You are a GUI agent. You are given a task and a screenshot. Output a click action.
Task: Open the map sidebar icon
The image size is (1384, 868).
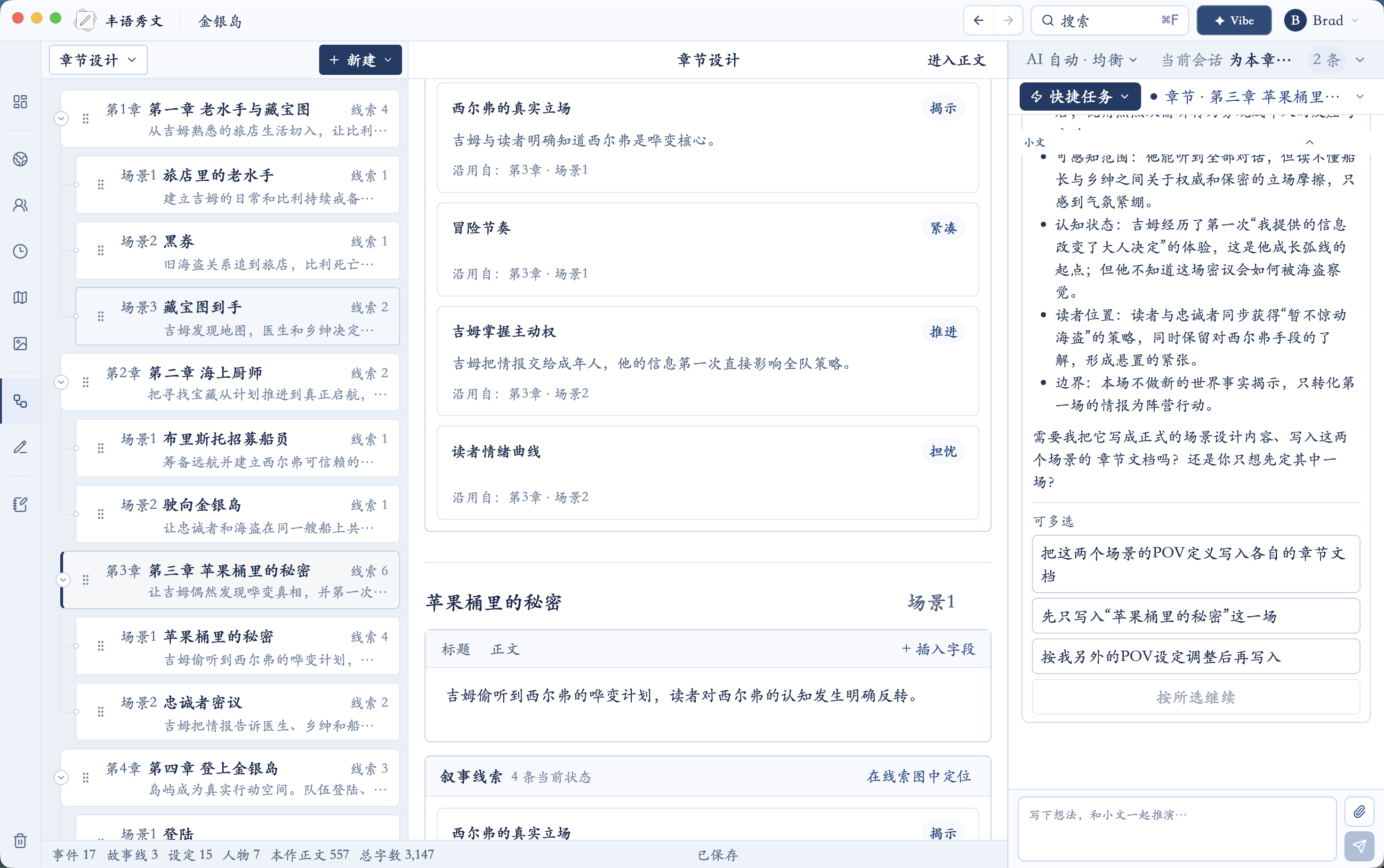click(x=20, y=297)
